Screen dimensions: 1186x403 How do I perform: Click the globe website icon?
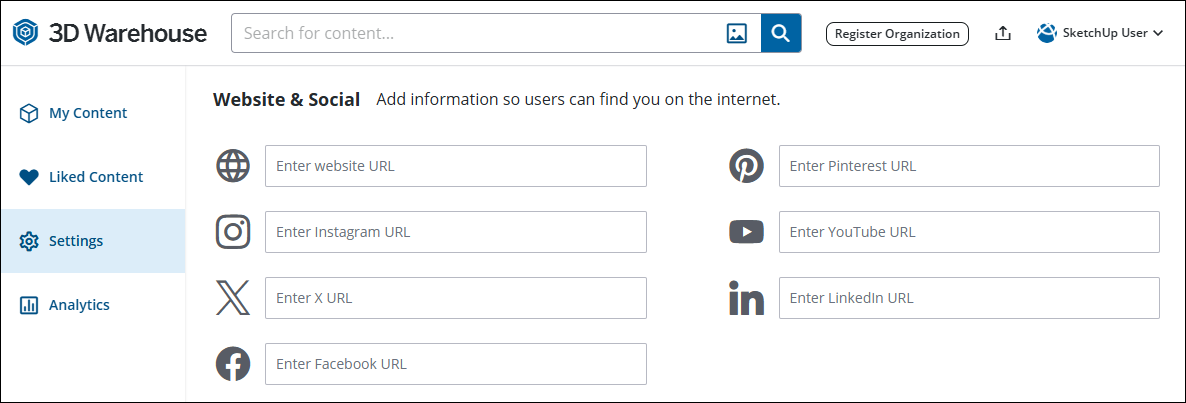pos(233,166)
